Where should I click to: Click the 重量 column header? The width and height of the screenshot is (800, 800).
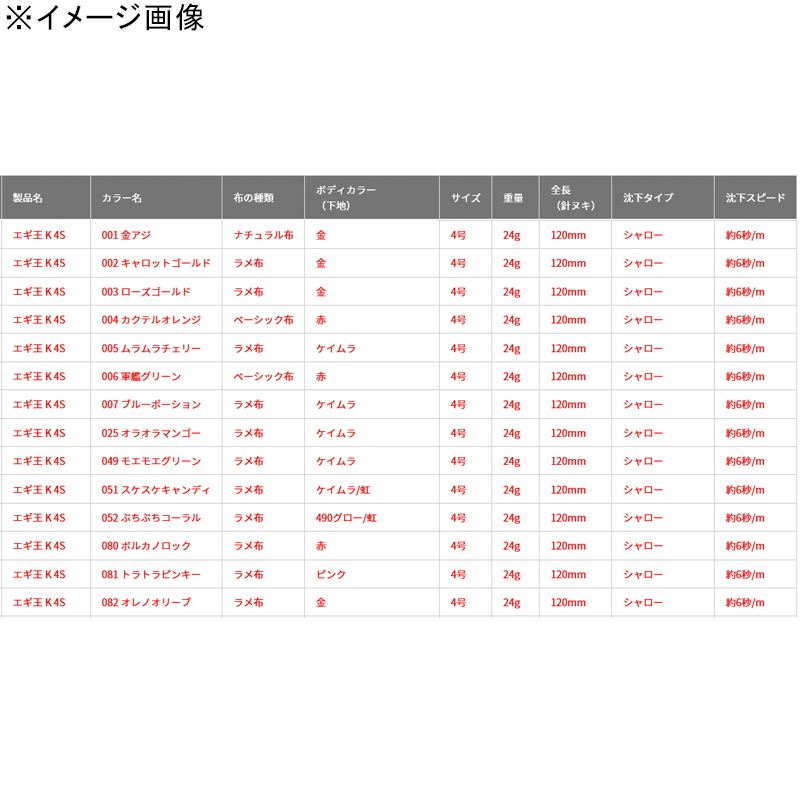pyautogui.click(x=513, y=198)
